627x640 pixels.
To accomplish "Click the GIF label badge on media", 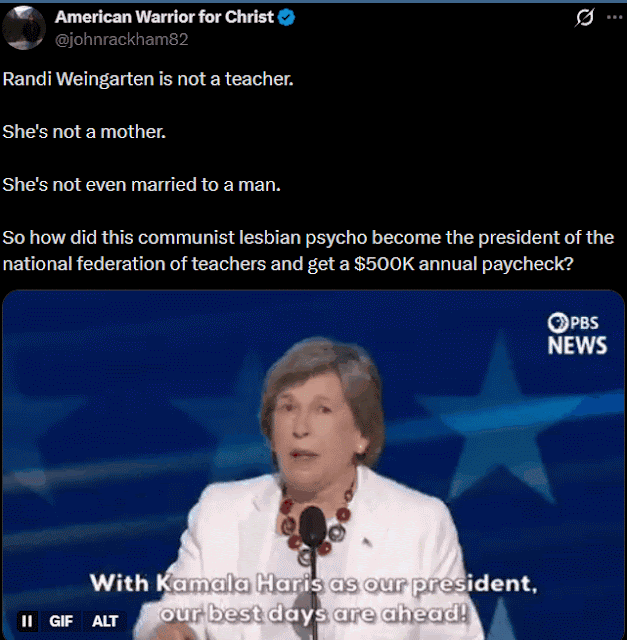I will click(61, 621).
